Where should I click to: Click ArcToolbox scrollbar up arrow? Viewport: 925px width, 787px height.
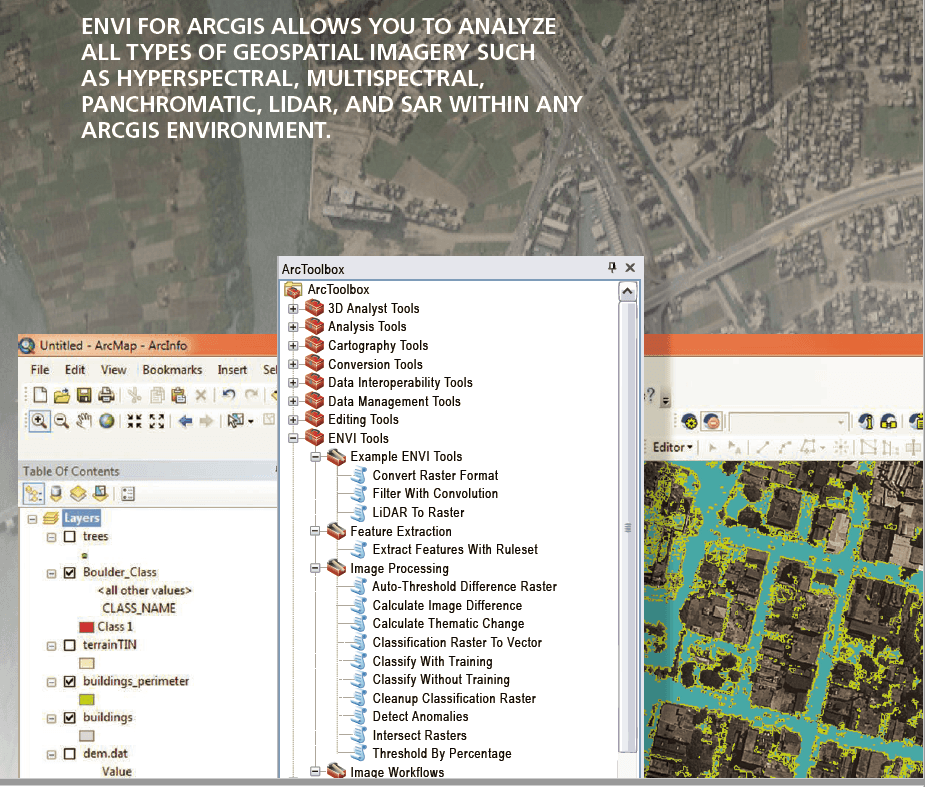(x=627, y=291)
